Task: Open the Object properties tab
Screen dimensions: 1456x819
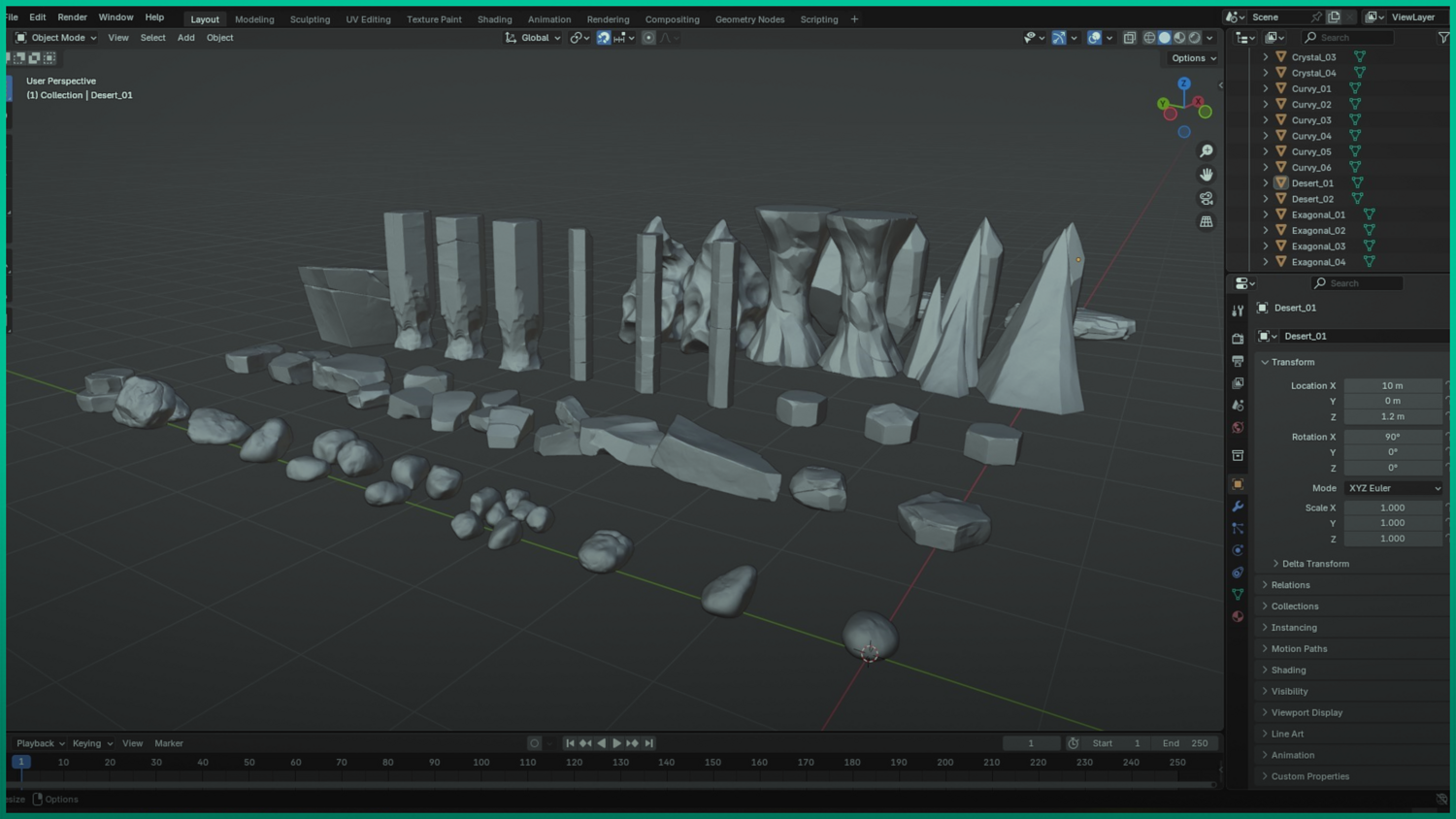Action: pos(1238,484)
